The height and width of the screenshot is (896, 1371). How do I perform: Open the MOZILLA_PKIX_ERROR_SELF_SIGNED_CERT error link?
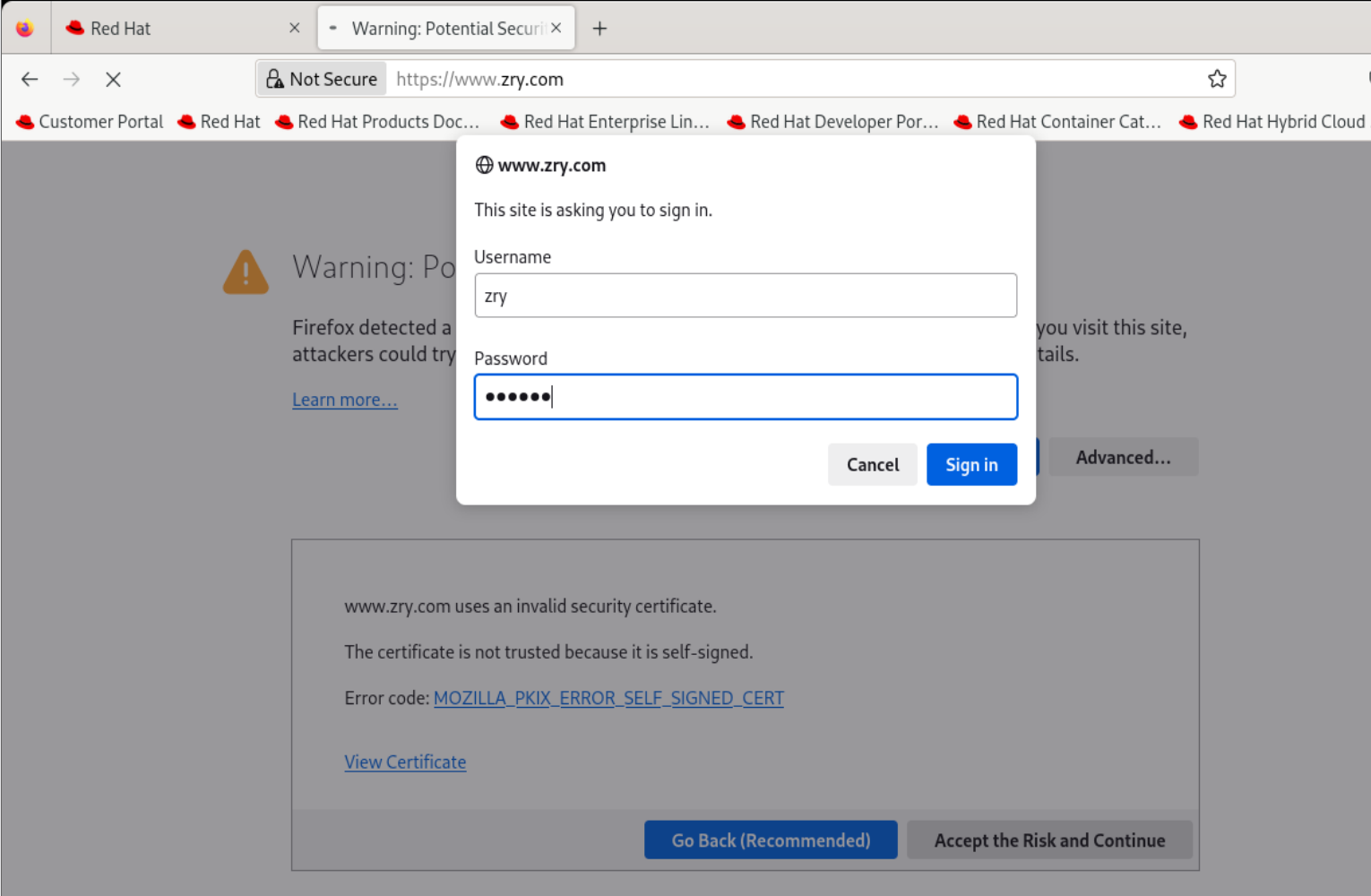608,698
